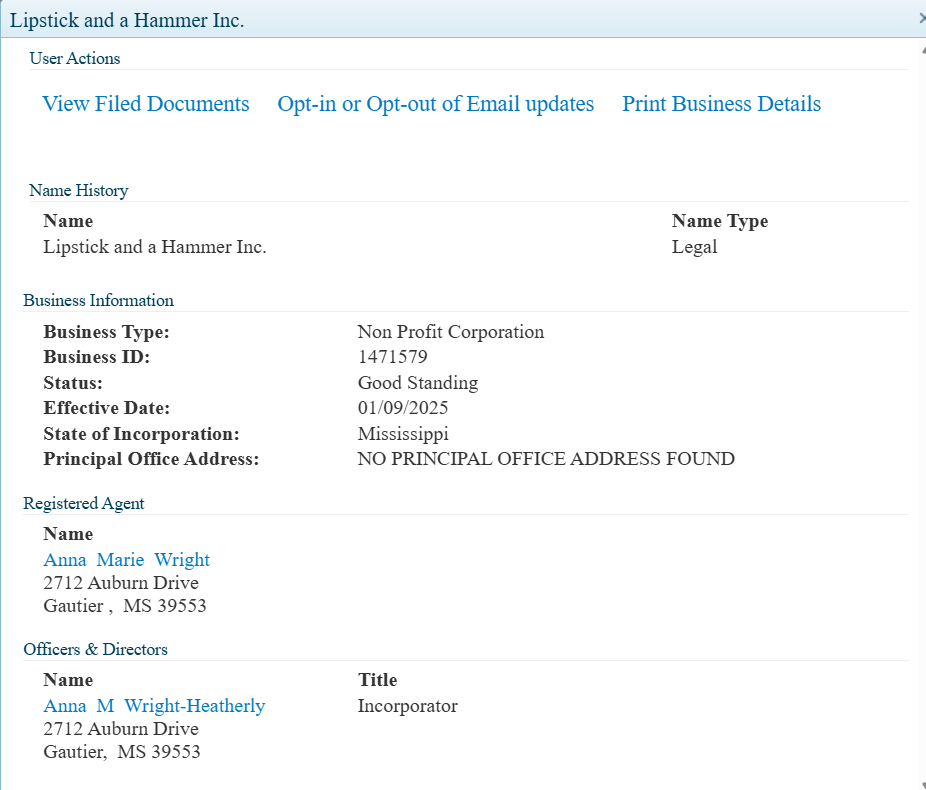This screenshot has width=926, height=790.
Task: Click the Registered Agent section header
Action: (x=84, y=503)
